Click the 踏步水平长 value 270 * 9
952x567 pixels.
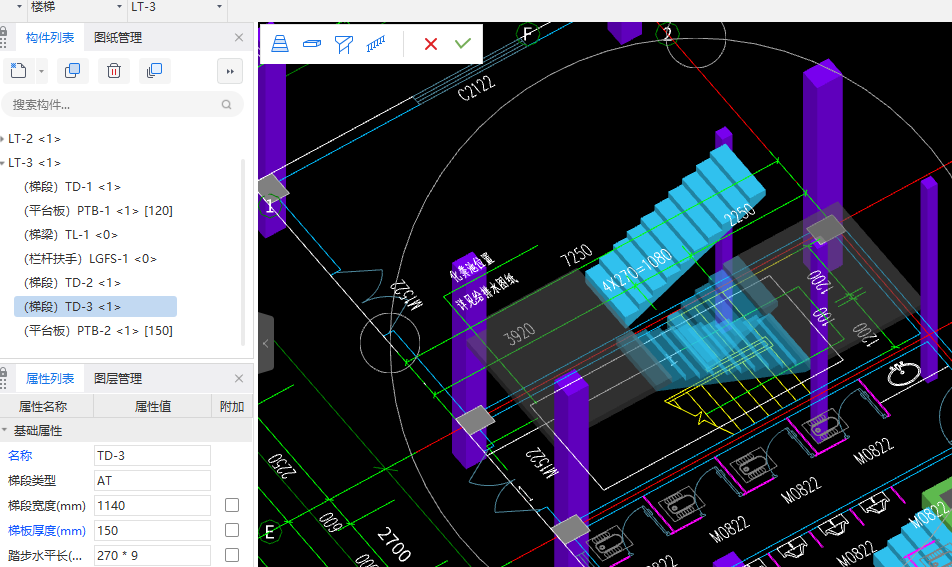152,555
